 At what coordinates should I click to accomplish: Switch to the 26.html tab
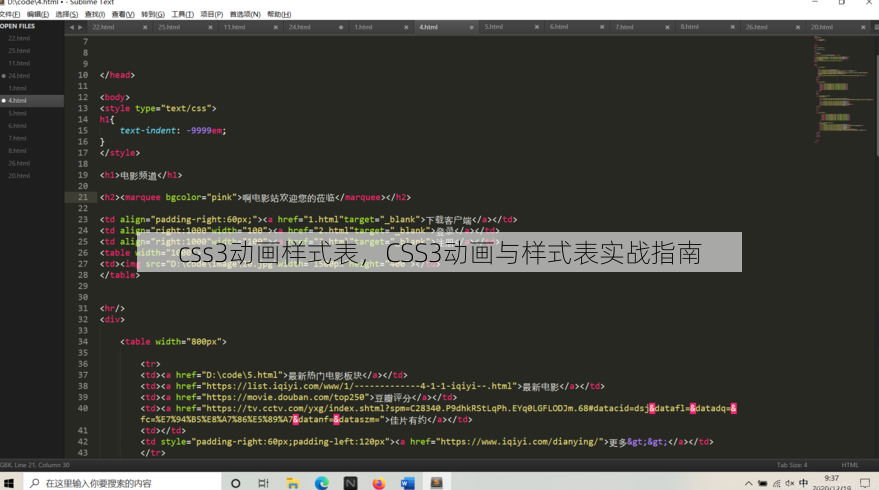pos(756,27)
